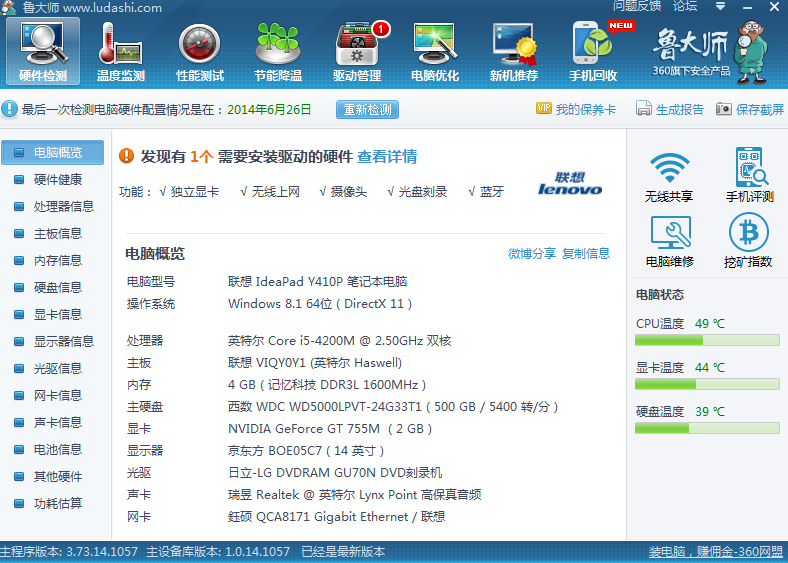Open 硬件检测 hardware detection tool
The height and width of the screenshot is (563, 788).
[x=43, y=51]
